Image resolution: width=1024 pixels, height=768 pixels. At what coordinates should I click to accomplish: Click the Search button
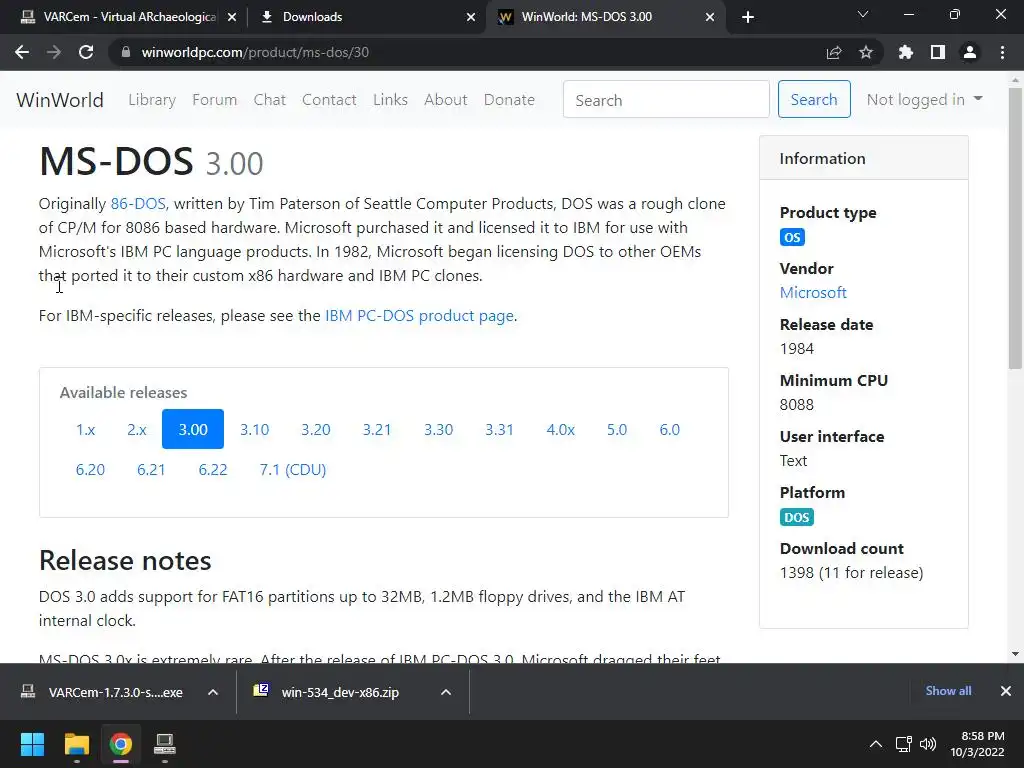(814, 99)
